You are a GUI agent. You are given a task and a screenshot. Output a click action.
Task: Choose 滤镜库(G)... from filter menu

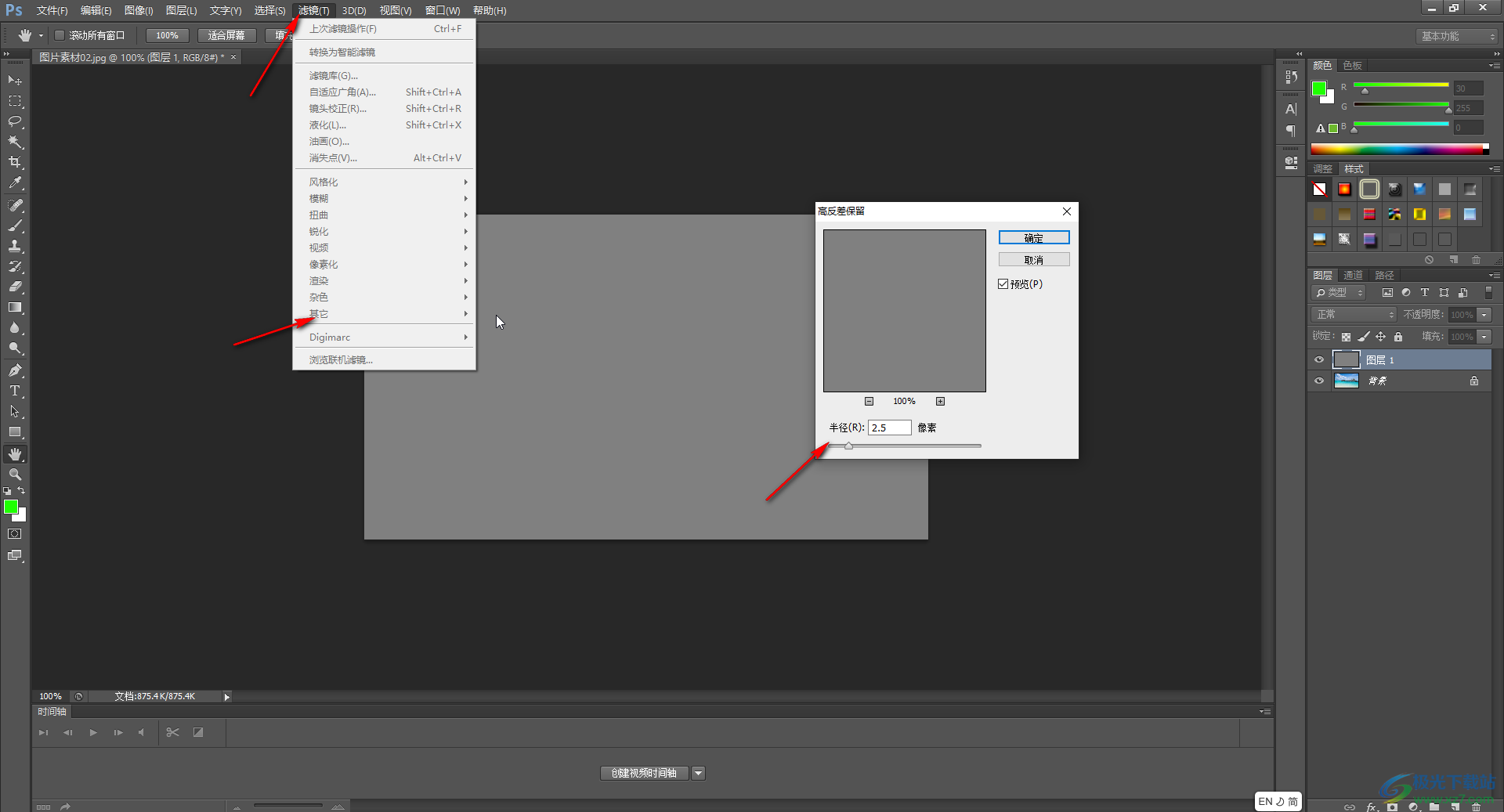coord(384,76)
